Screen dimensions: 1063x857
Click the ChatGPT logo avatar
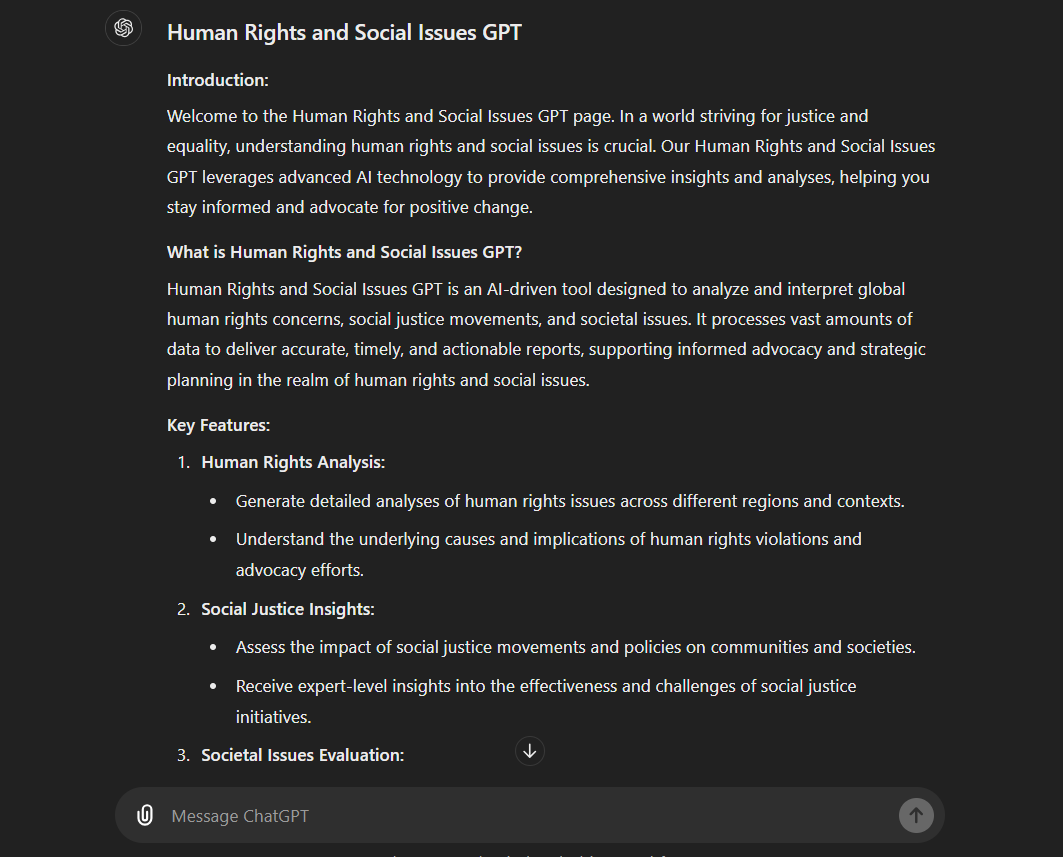coord(124,28)
